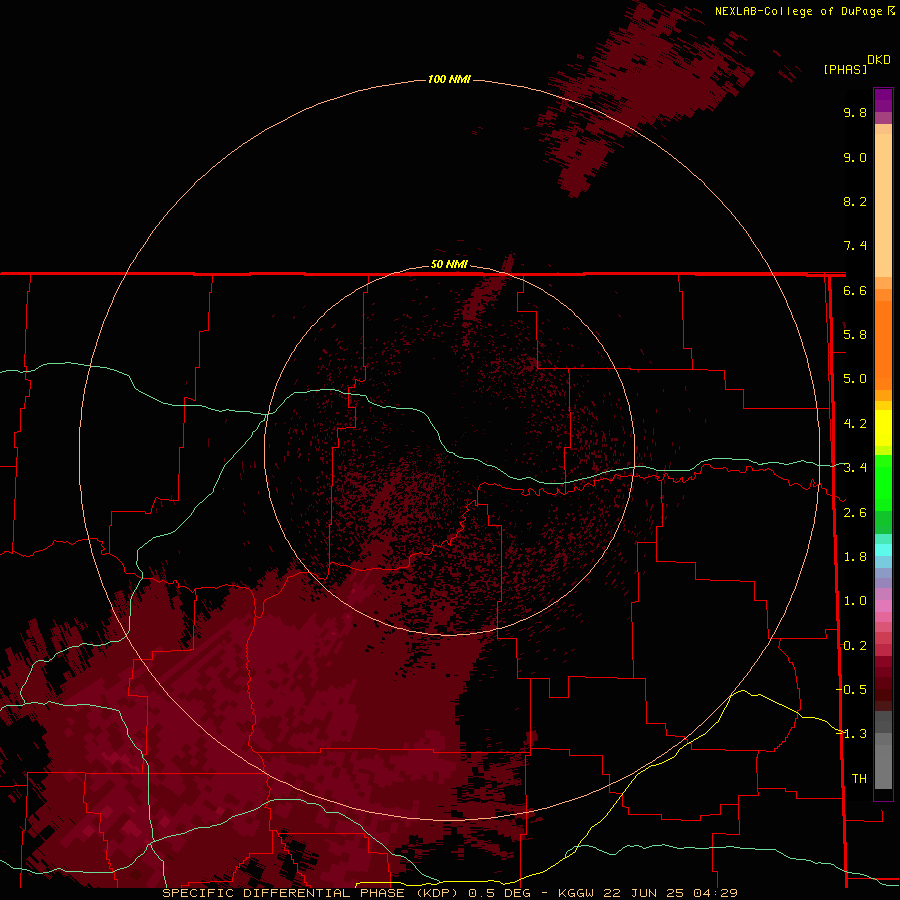The width and height of the screenshot is (900, 900).
Task: Click the 0.2 scale value
Action: [855, 646]
